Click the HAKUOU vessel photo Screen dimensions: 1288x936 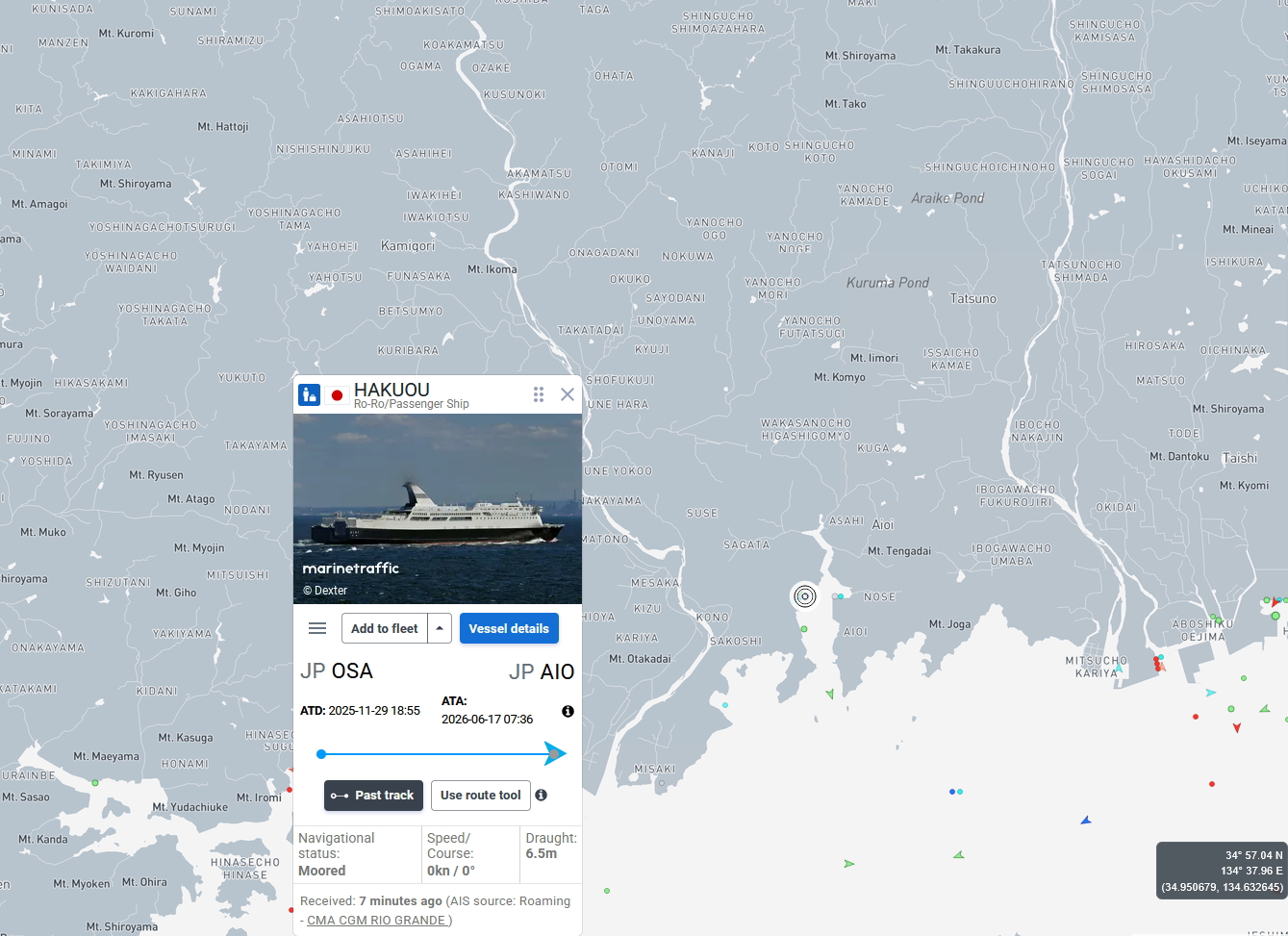pyautogui.click(x=438, y=509)
